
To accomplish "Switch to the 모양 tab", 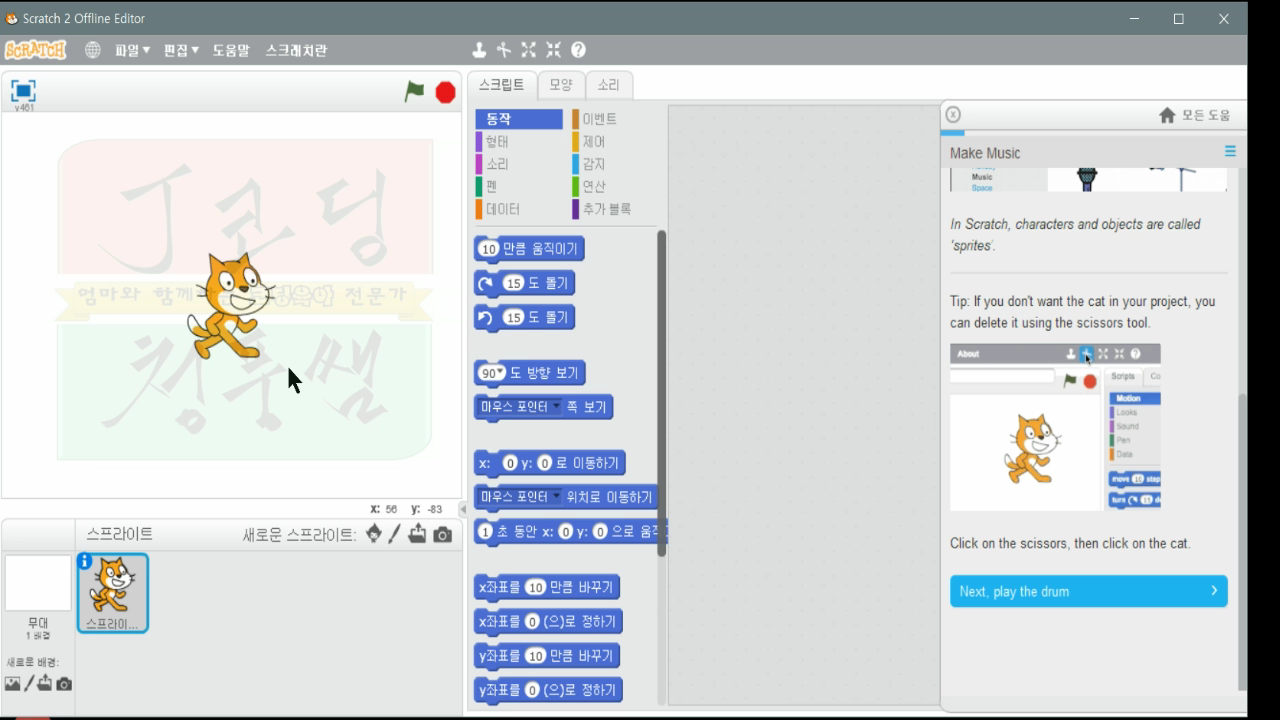I will point(561,85).
